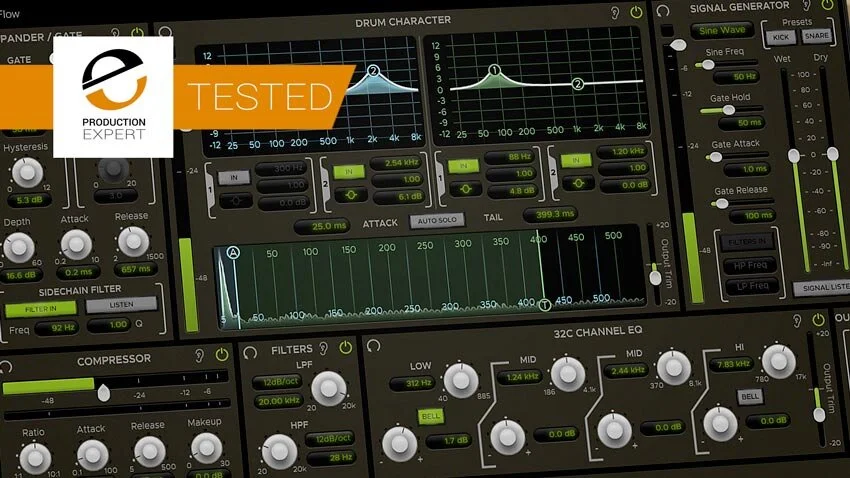This screenshot has width=850, height=478.
Task: Click the 25.0 ms attack value field
Action: tap(322, 226)
